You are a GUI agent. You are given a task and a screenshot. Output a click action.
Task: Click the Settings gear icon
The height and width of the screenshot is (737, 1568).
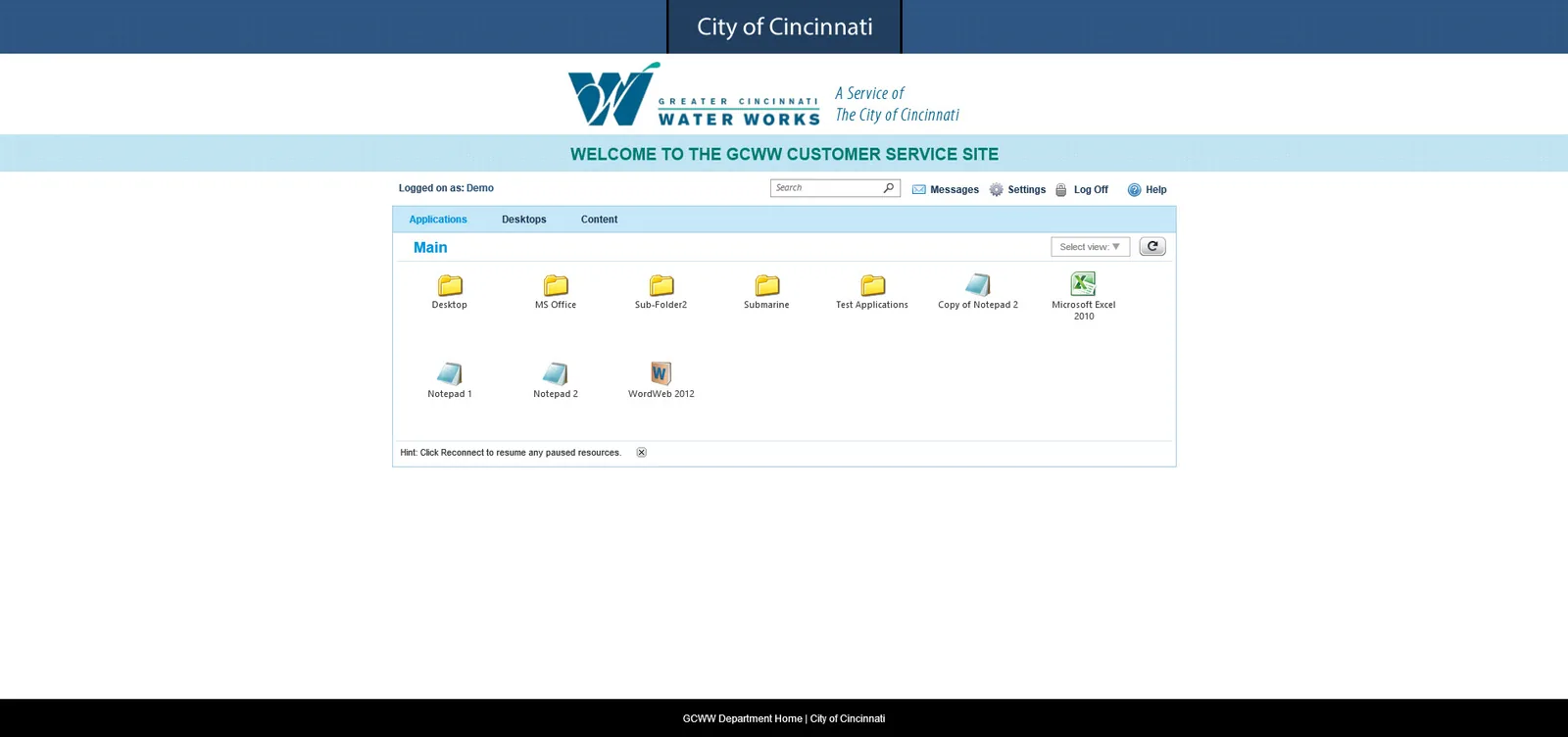point(997,190)
